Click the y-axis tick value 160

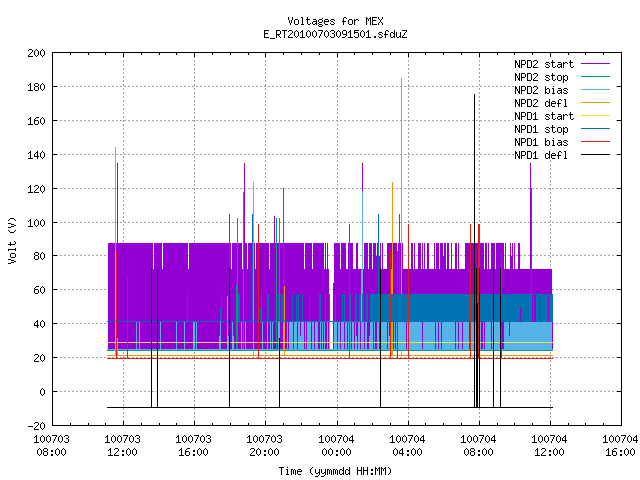[36, 121]
